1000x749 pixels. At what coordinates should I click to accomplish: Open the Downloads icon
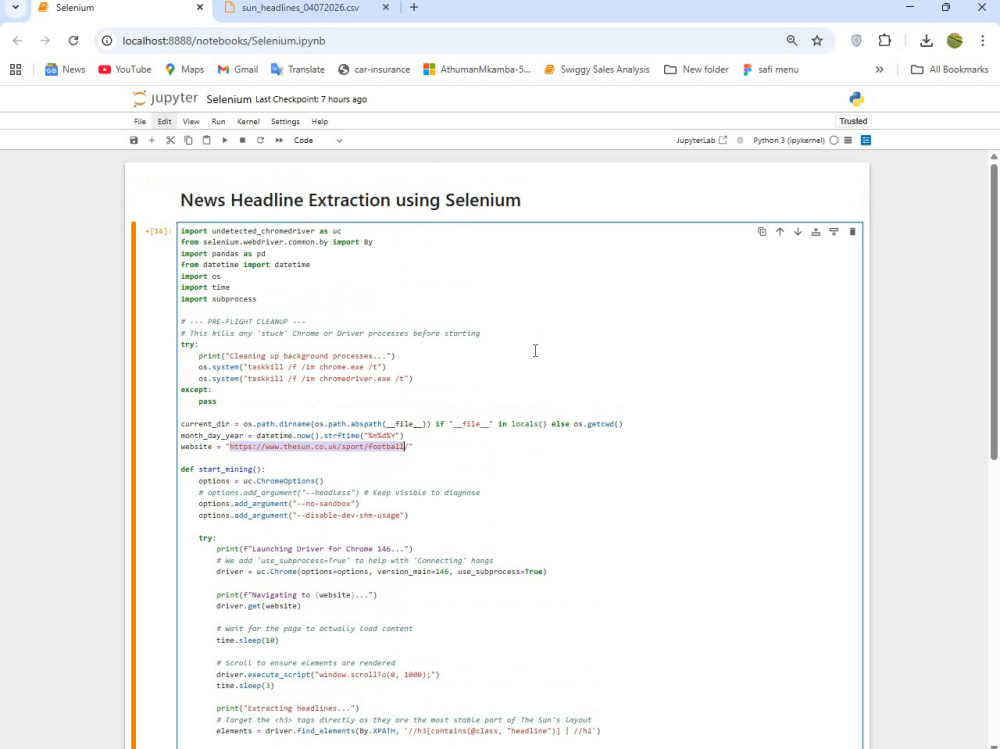[926, 41]
